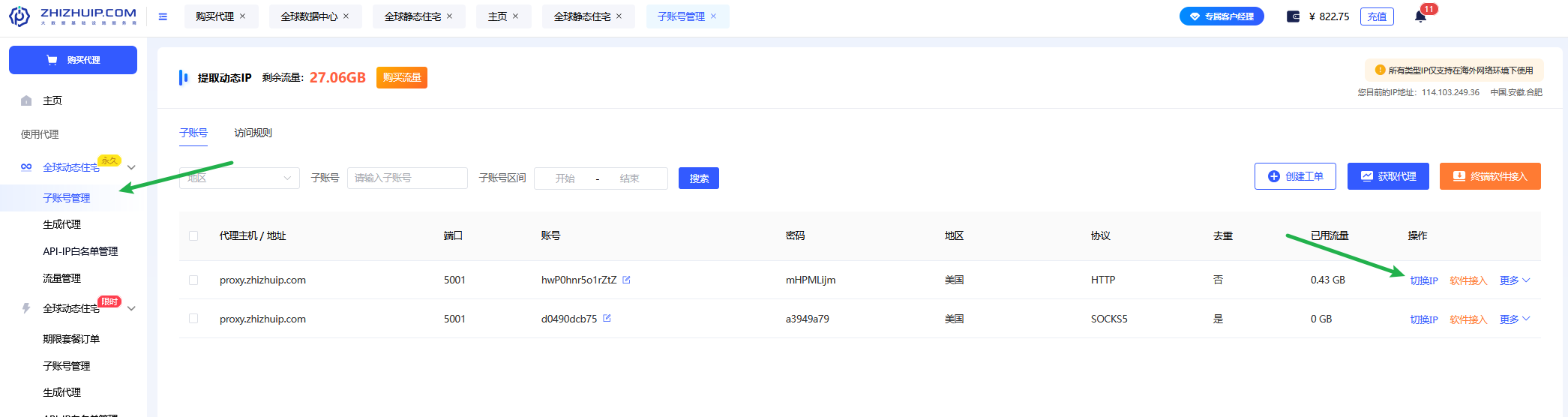Click the wallet balance icon
Screen dimensions: 1568x417
click(1293, 16)
